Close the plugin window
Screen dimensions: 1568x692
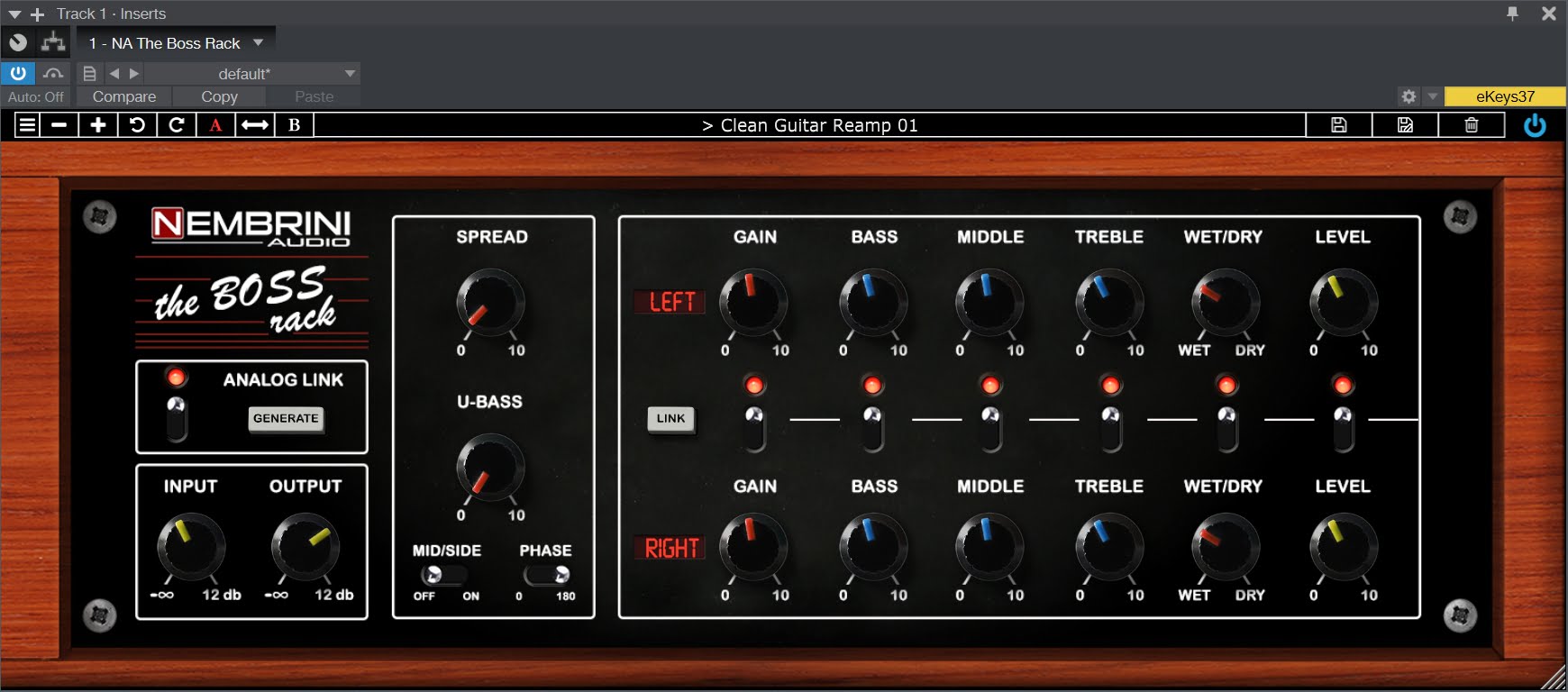click(1549, 14)
